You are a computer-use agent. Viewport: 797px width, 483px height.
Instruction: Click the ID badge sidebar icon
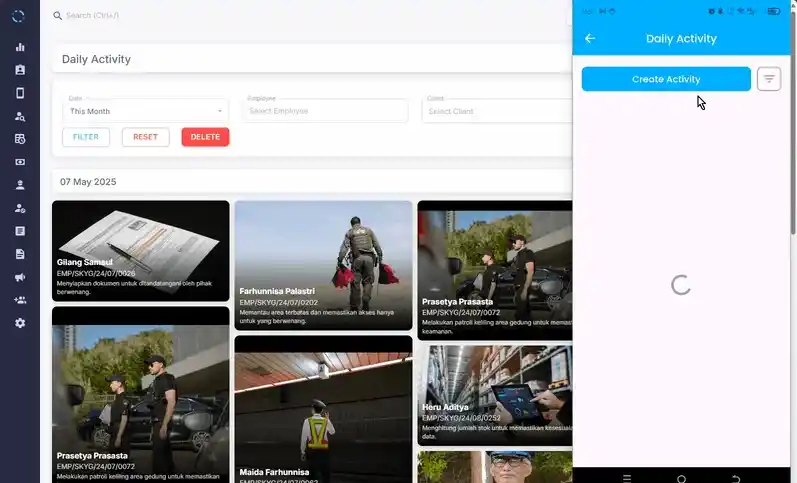point(20,70)
